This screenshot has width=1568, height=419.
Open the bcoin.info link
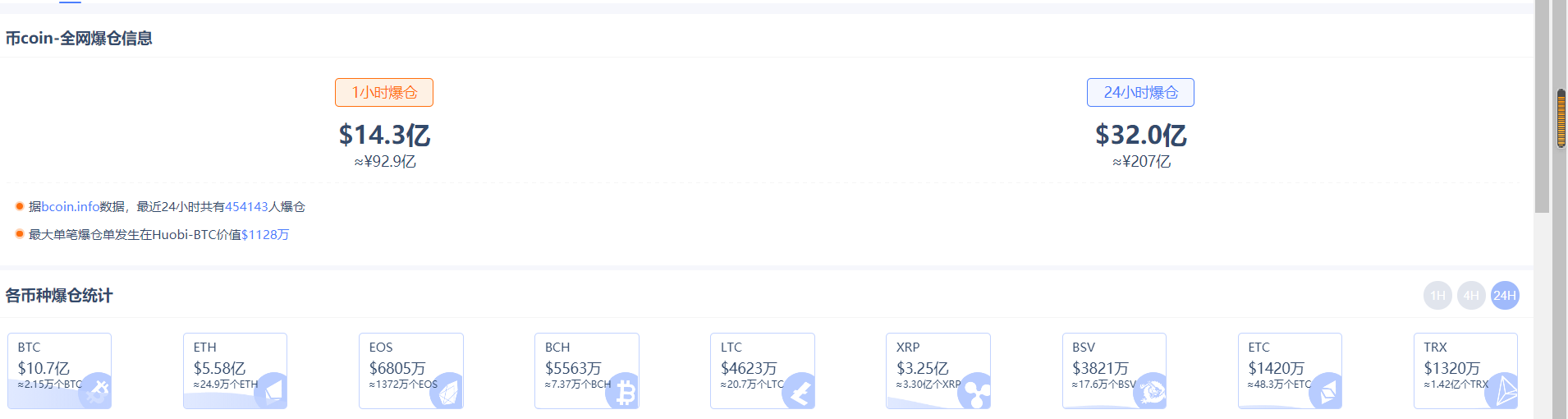coord(71,207)
